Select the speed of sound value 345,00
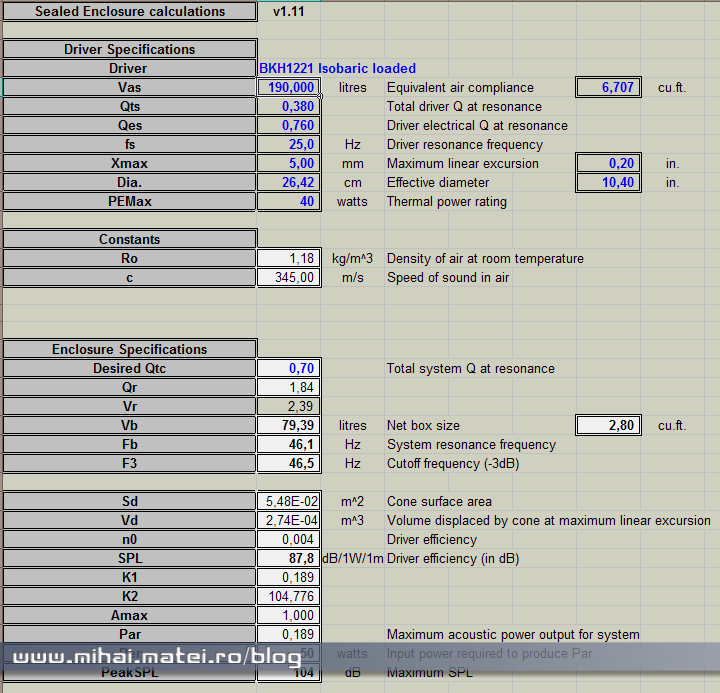Image resolution: width=720 pixels, height=693 pixels. pos(289,278)
